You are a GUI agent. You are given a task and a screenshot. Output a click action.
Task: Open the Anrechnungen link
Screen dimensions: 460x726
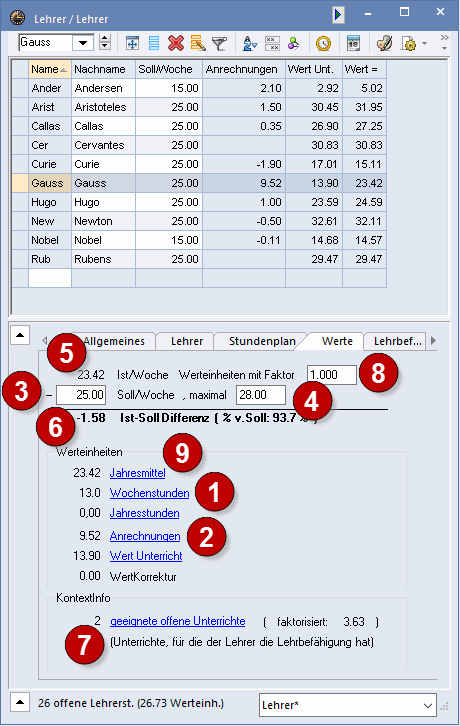(145, 536)
